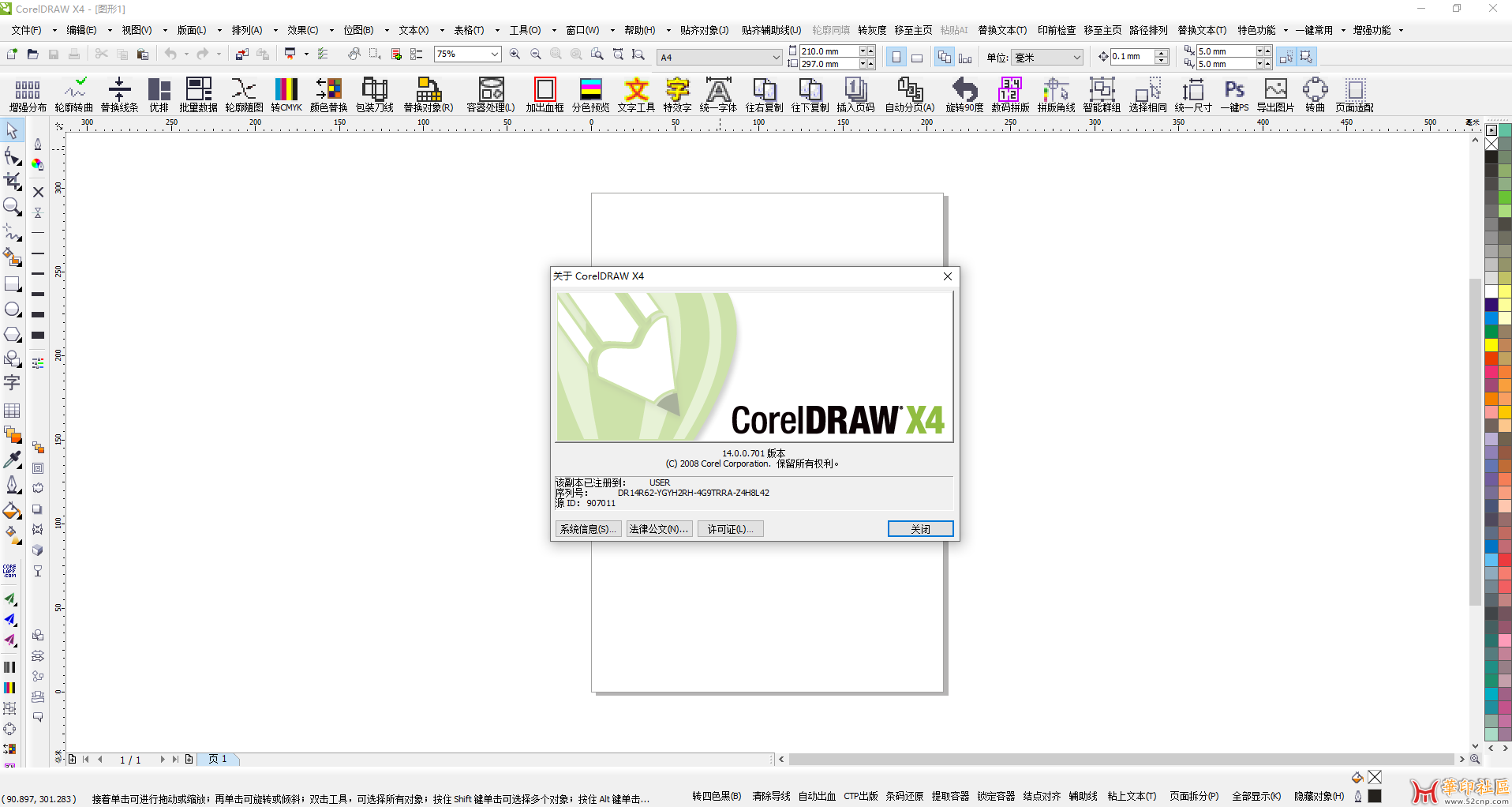Select the Eyedropper tool in toolbox
The width and height of the screenshot is (1512, 807).
(12, 460)
